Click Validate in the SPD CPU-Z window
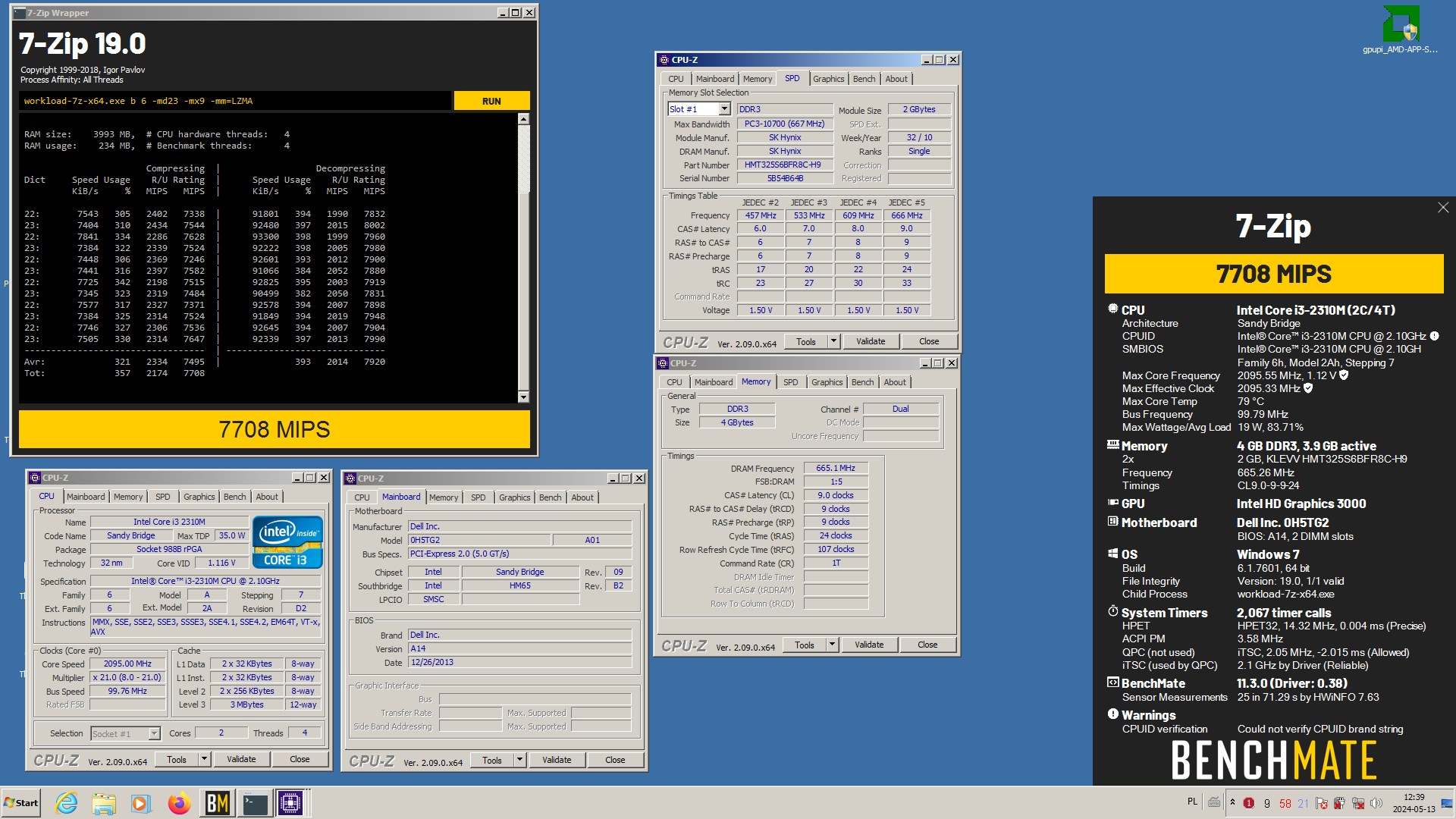 pos(871,341)
